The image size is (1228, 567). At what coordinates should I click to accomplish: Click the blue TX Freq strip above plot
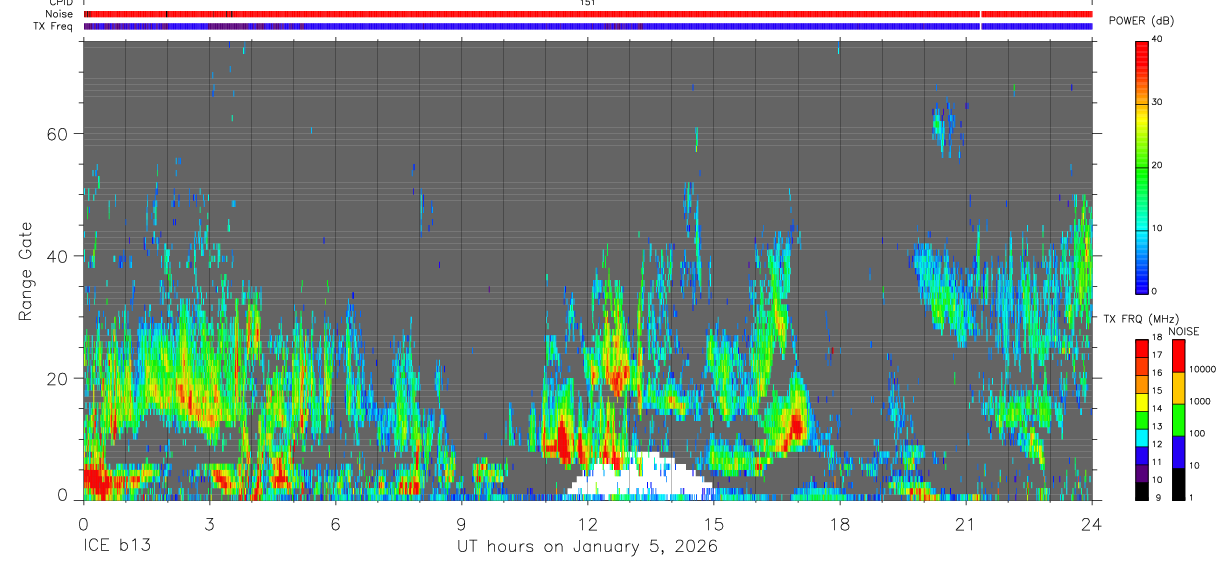point(587,26)
